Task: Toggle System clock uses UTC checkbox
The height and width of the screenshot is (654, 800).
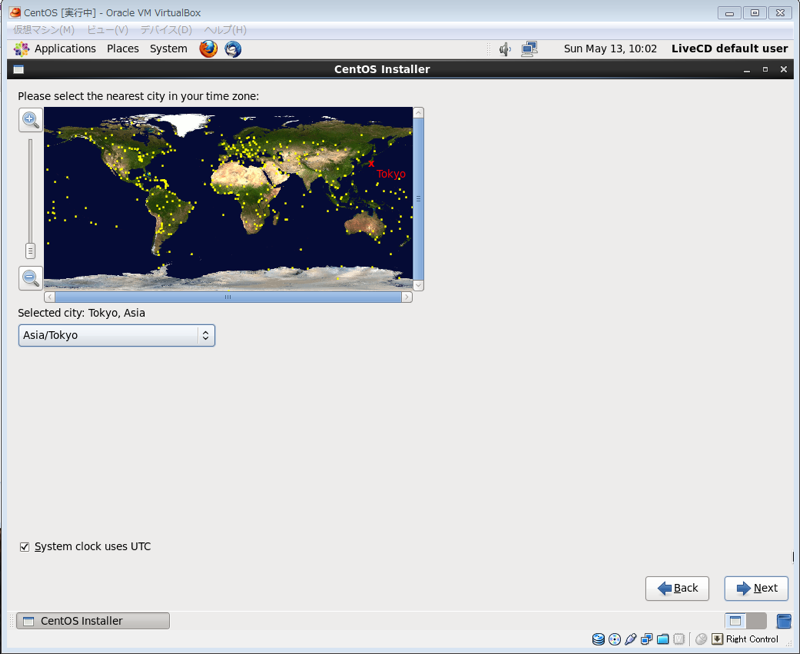Action: pos(24,547)
